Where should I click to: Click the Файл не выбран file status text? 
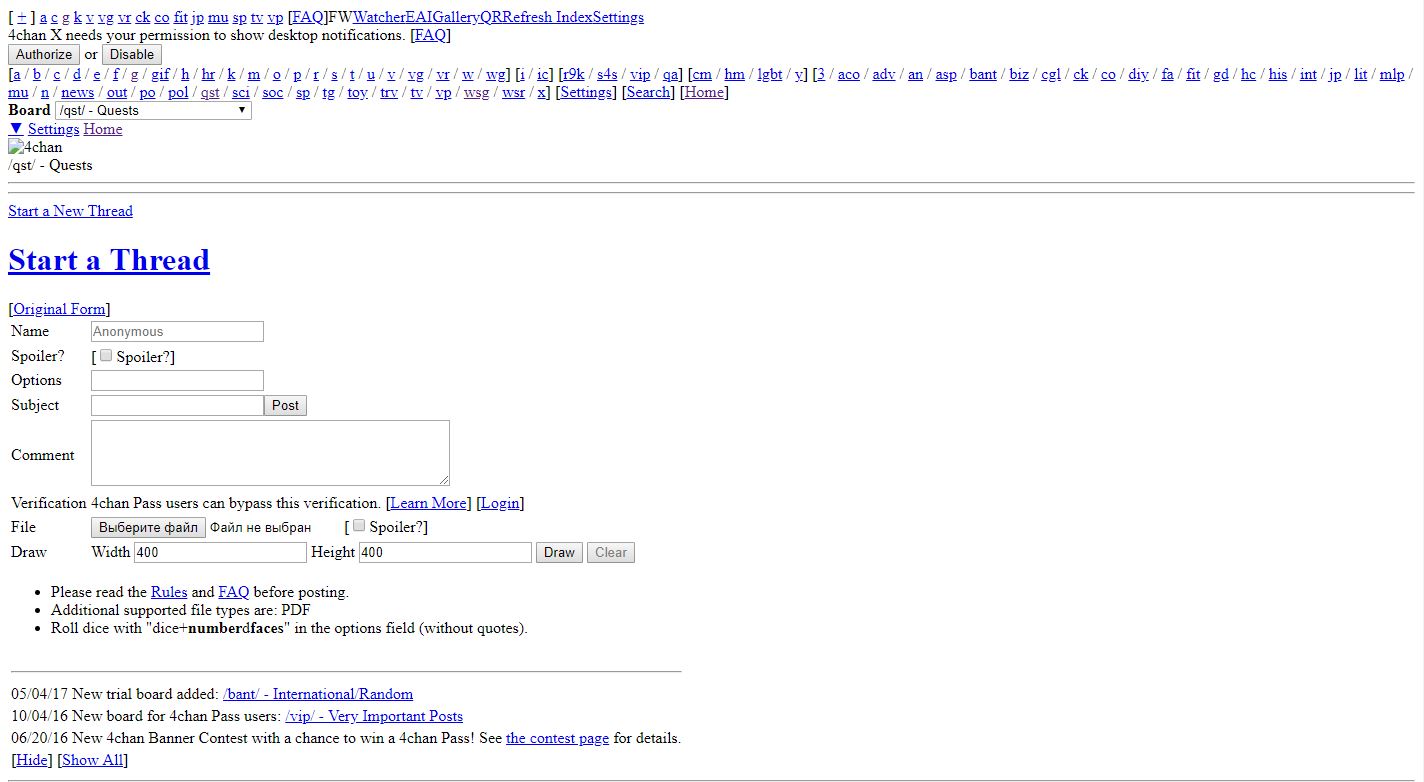tap(260, 527)
